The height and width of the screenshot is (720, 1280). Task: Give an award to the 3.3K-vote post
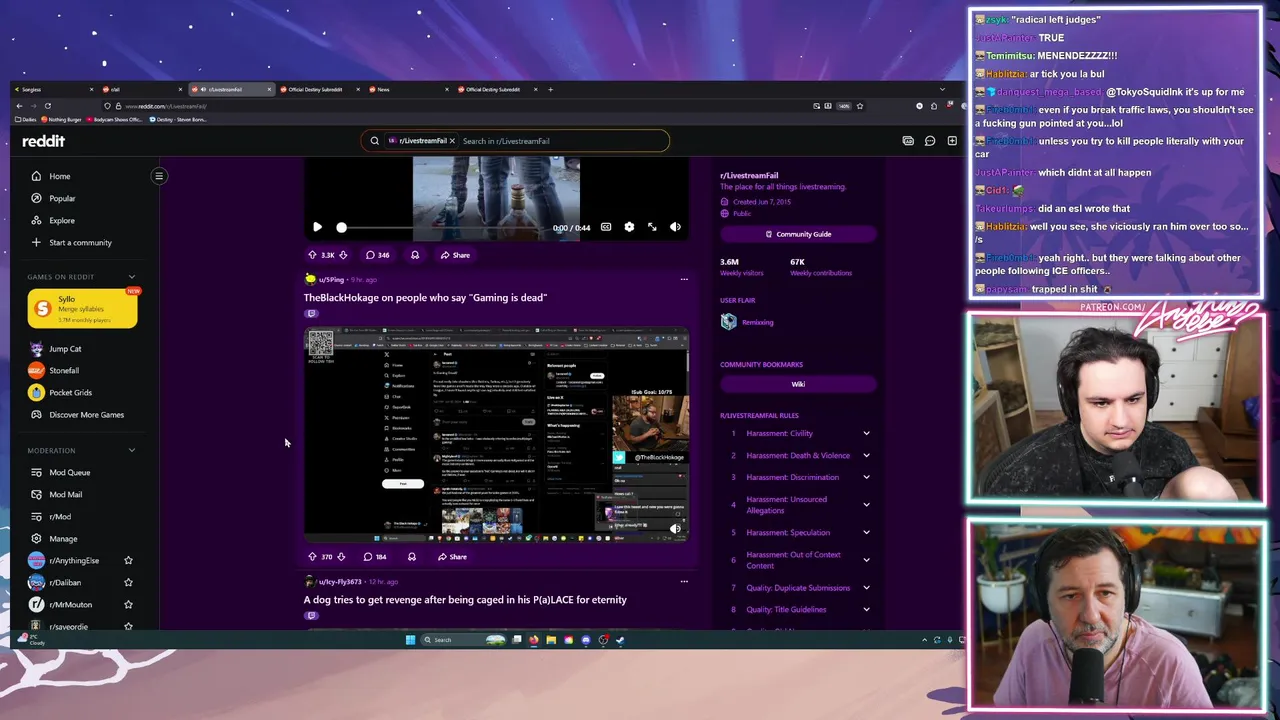coord(415,255)
